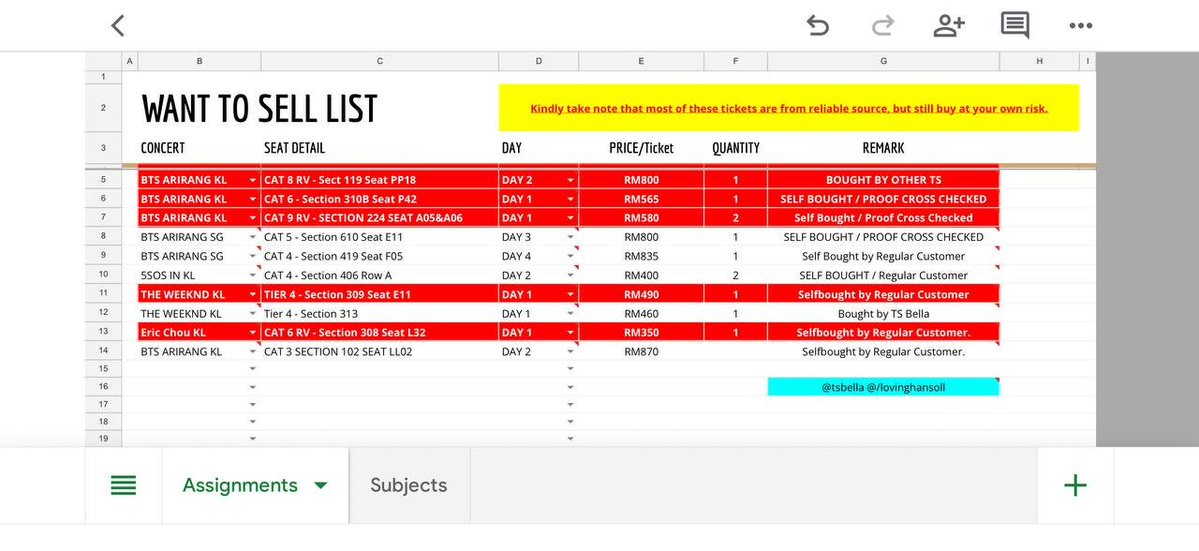Viewport: 1199px width, 551px height.
Task: Open the three-dot more options menu
Action: [1080, 26]
